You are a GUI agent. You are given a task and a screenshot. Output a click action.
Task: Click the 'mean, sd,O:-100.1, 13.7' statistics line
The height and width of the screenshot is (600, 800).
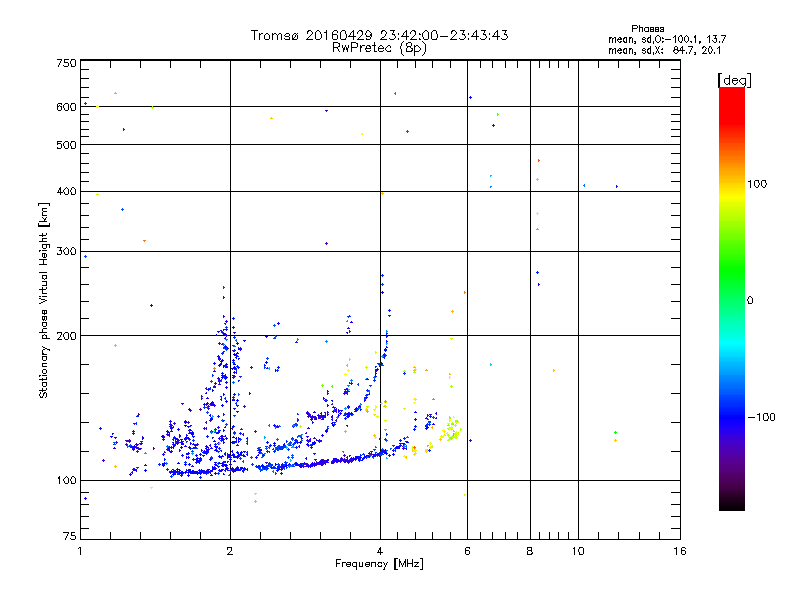click(x=667, y=39)
